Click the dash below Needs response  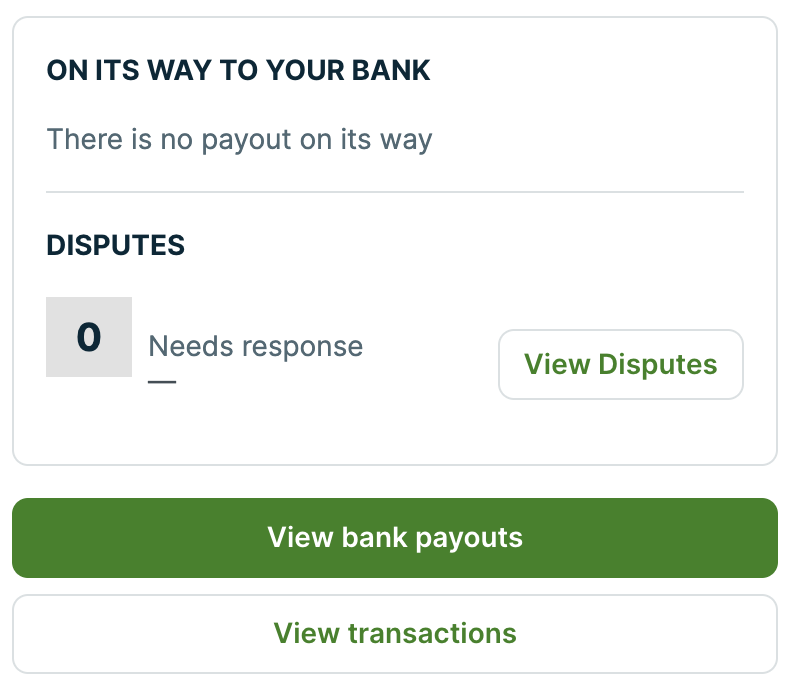[x=161, y=381]
